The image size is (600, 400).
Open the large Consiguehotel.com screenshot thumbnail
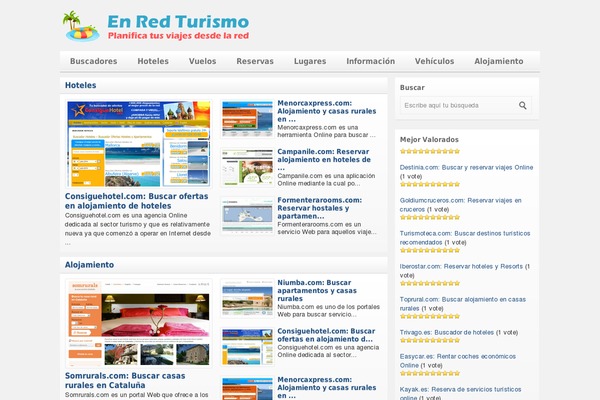[x=139, y=144]
